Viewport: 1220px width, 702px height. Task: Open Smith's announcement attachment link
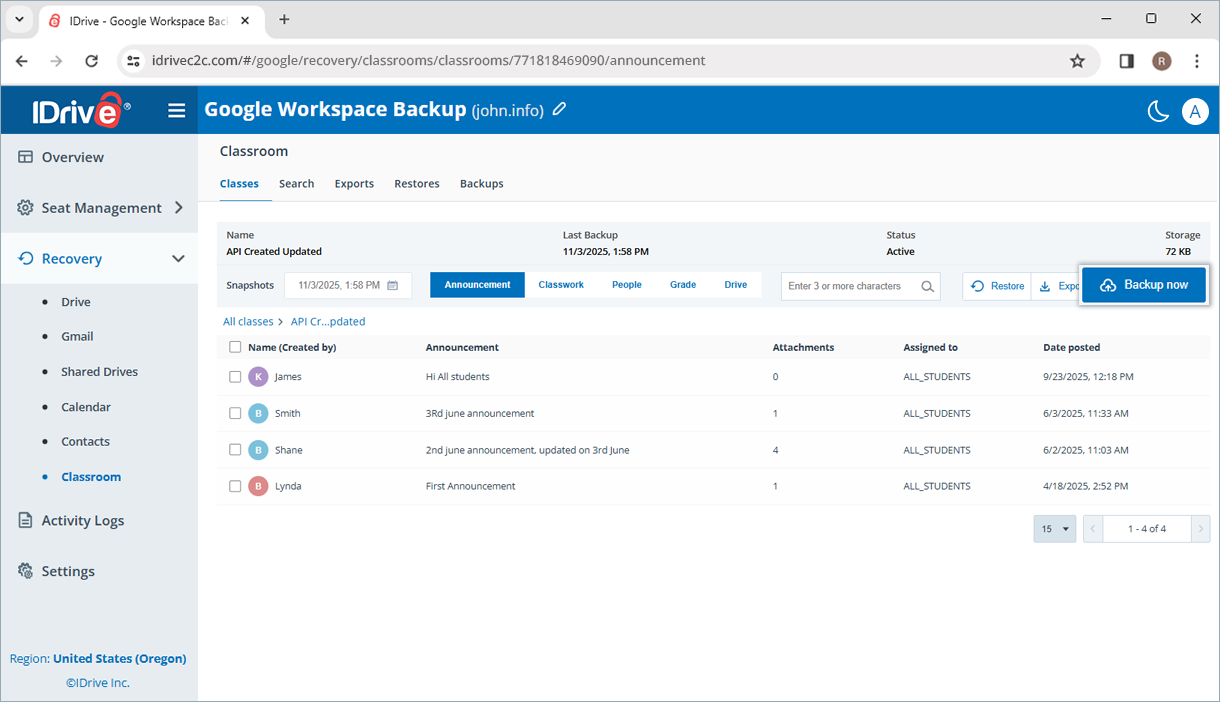pyautogui.click(x=775, y=413)
